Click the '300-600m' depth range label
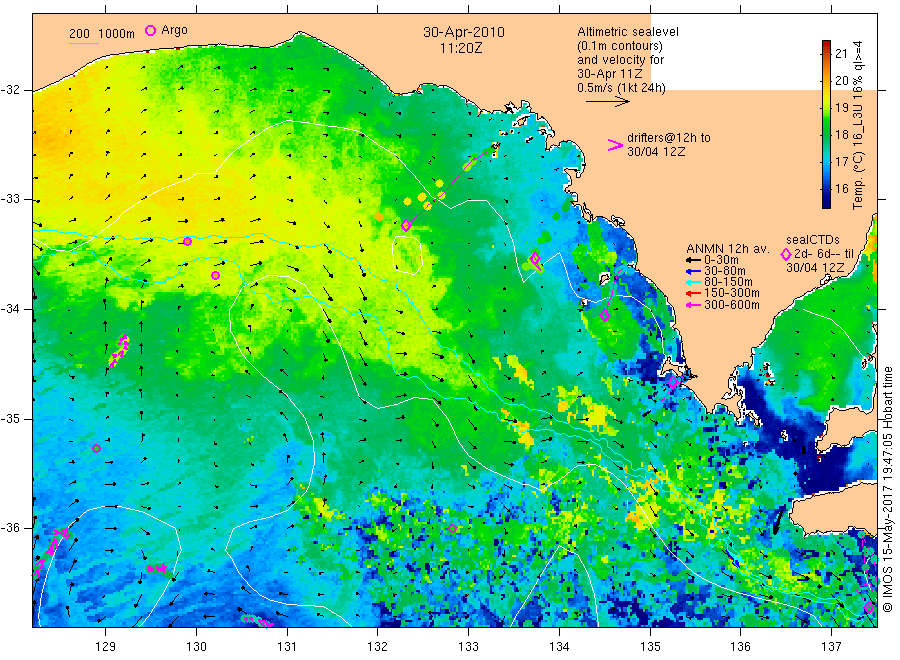This screenshot has height=660, width=900. [x=732, y=305]
